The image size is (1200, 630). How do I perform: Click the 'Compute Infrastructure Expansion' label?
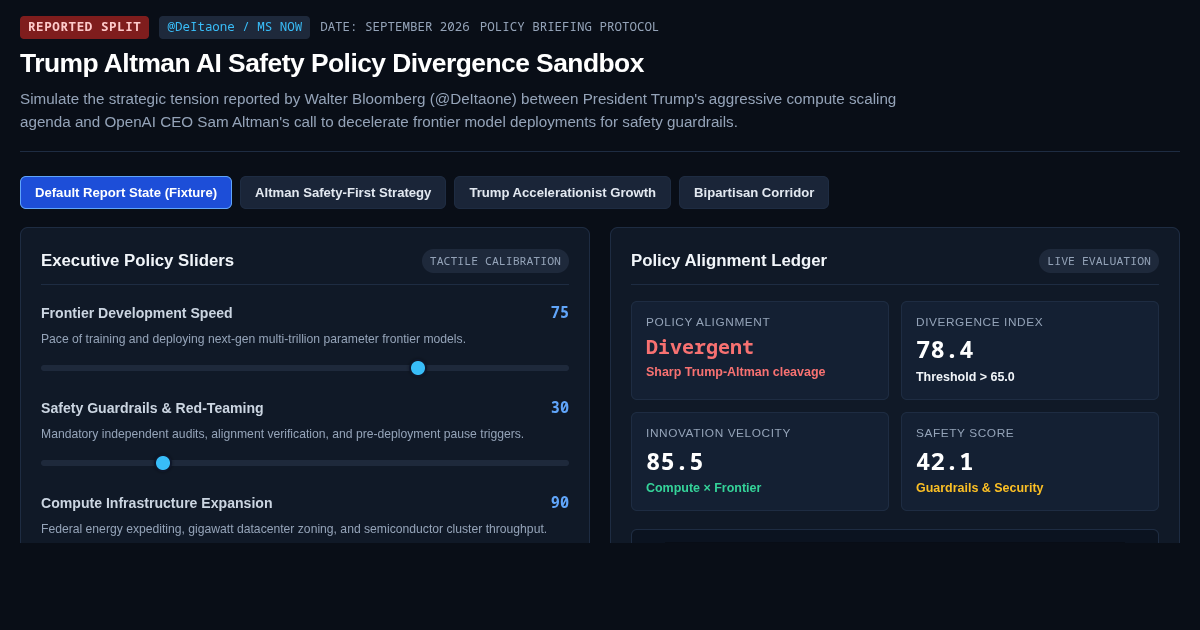[156, 503]
